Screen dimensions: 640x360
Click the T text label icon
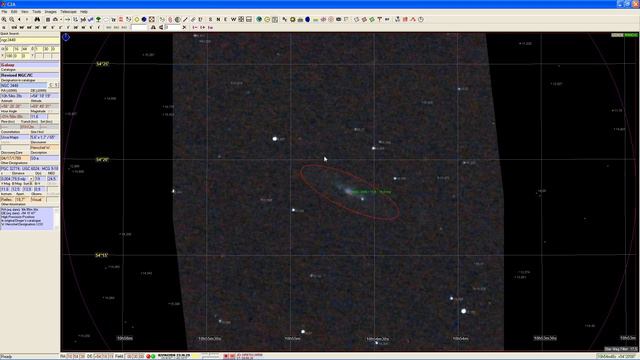coord(380,19)
